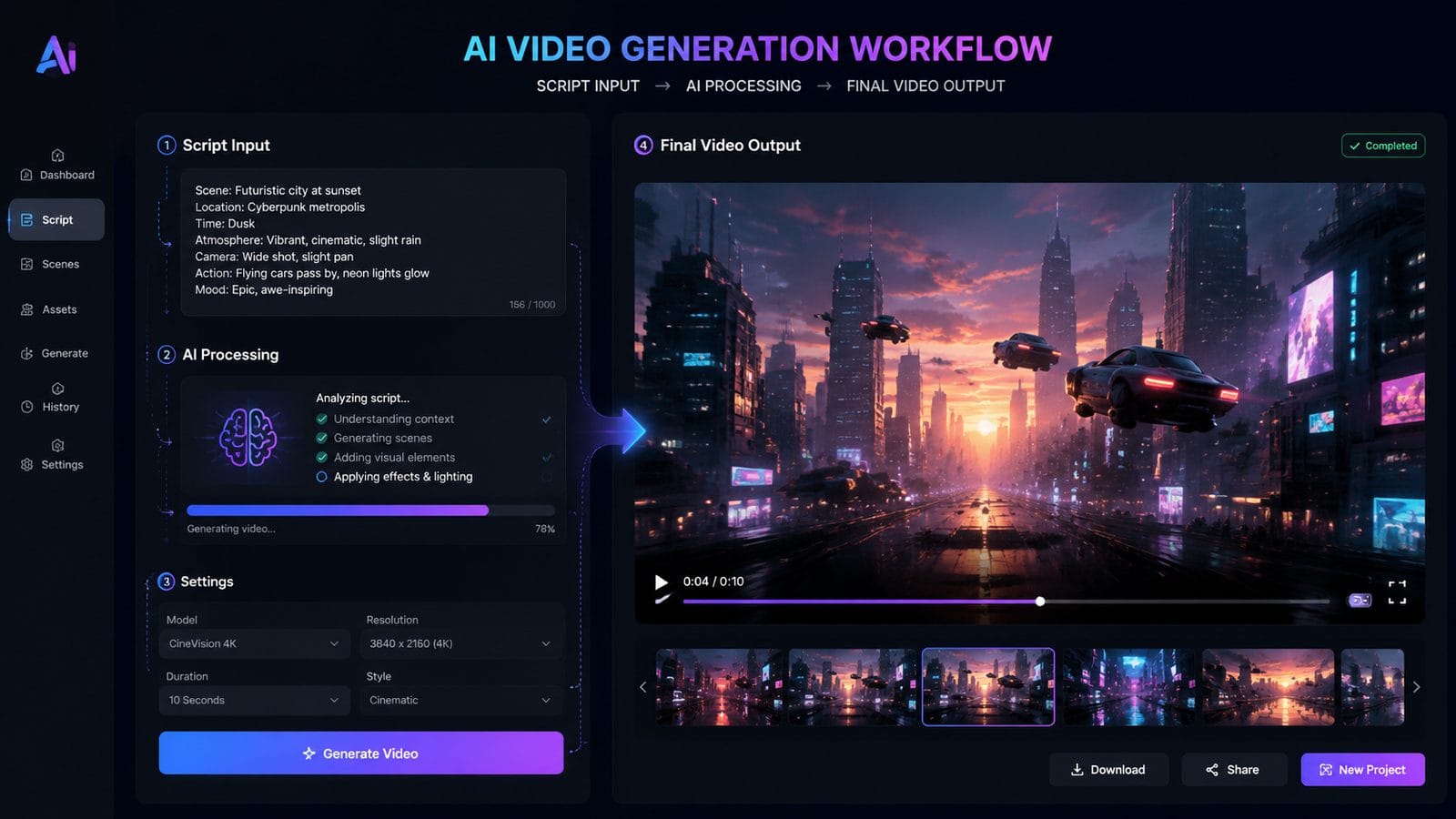
Task: Click the Scenes icon in the sidebar
Action: (26, 264)
